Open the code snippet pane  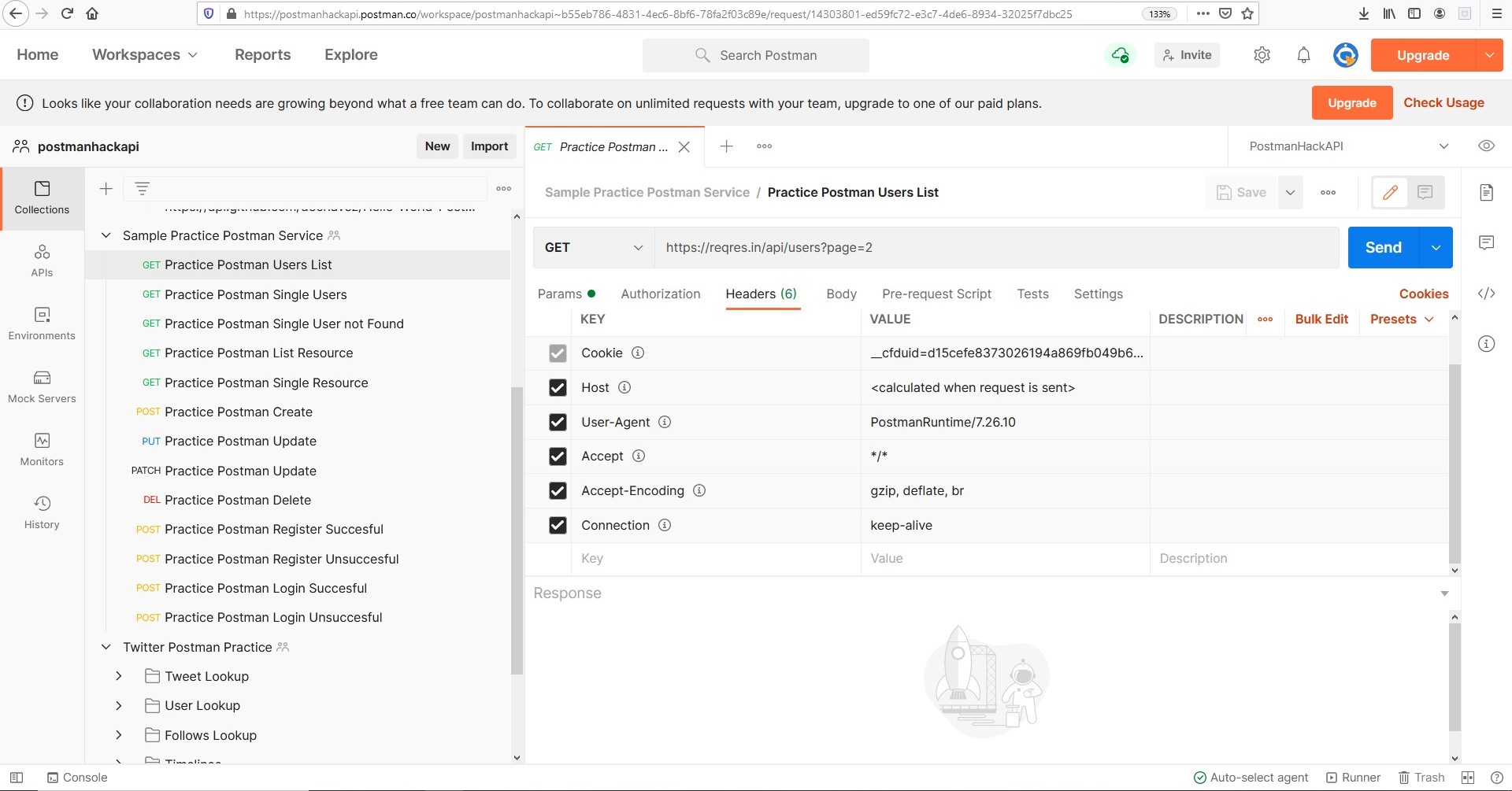click(x=1486, y=294)
